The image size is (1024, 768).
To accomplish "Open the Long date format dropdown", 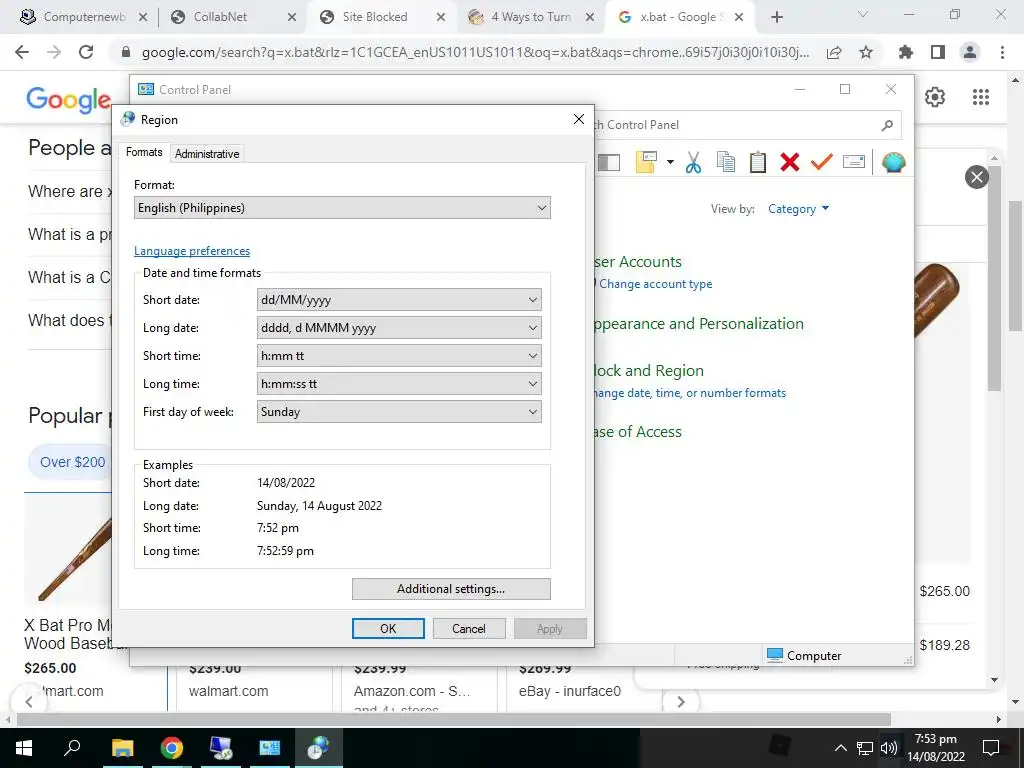I will coord(399,328).
